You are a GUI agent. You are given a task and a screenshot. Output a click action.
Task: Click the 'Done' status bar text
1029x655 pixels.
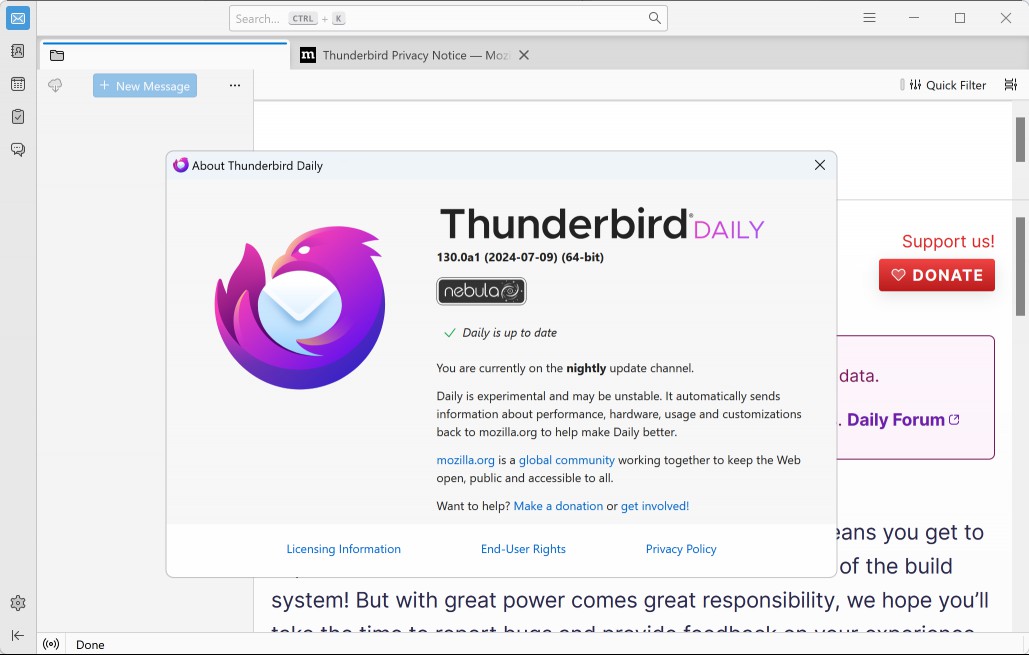[x=90, y=644]
